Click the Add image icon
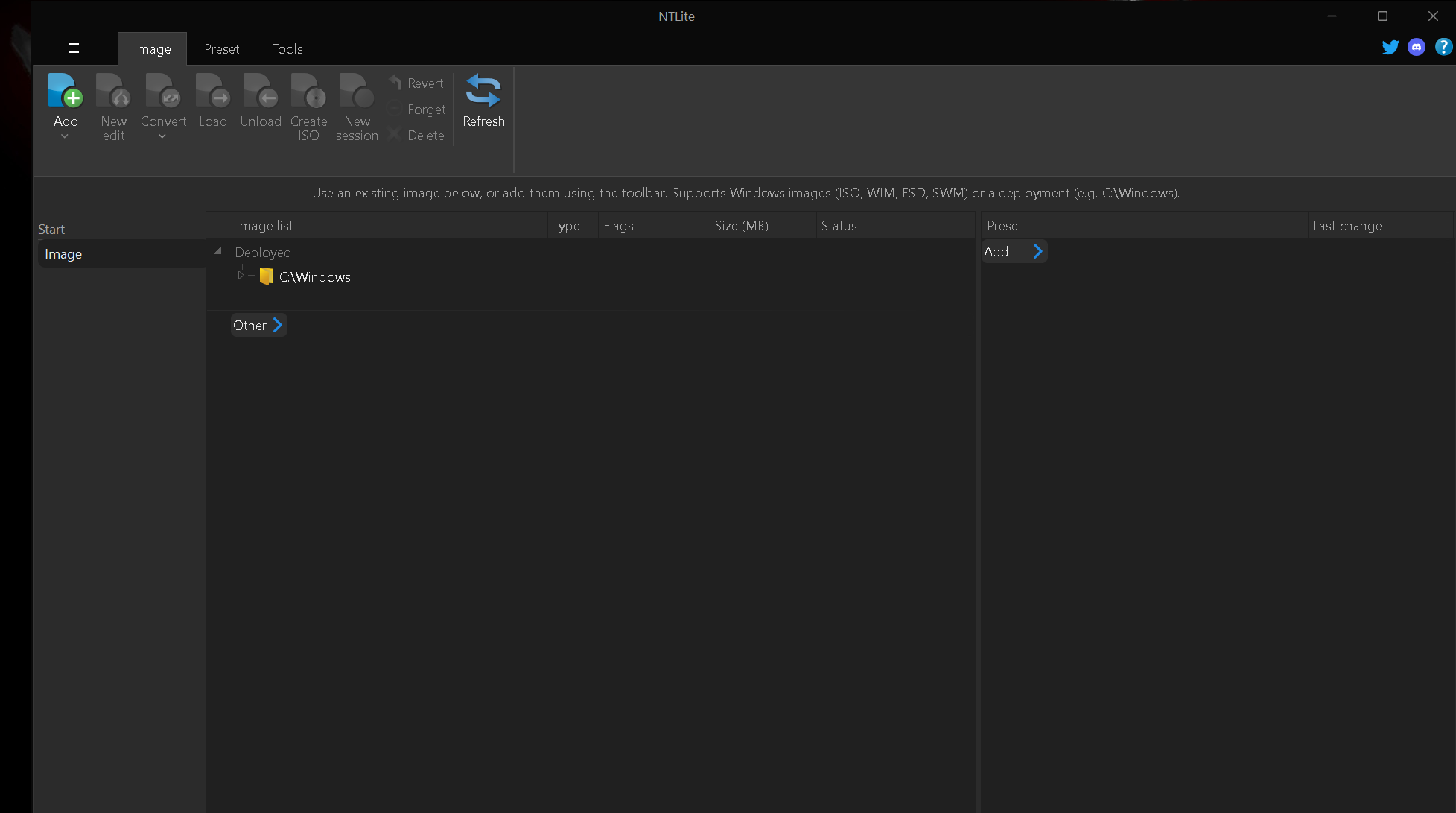The image size is (1456, 813). (66, 91)
